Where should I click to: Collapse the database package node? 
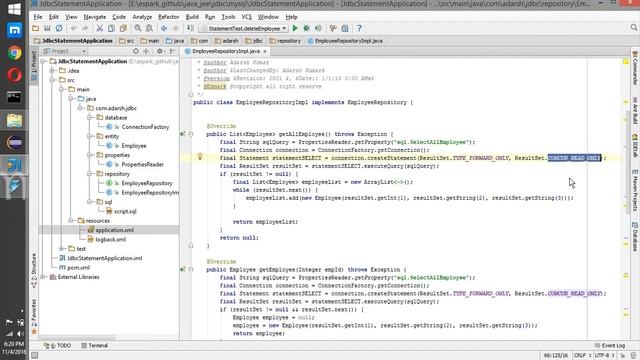(89, 118)
